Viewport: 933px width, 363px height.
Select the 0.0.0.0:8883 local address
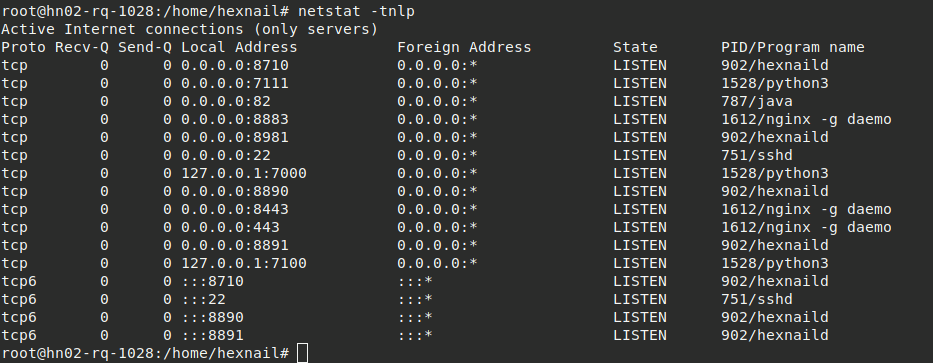(x=235, y=120)
